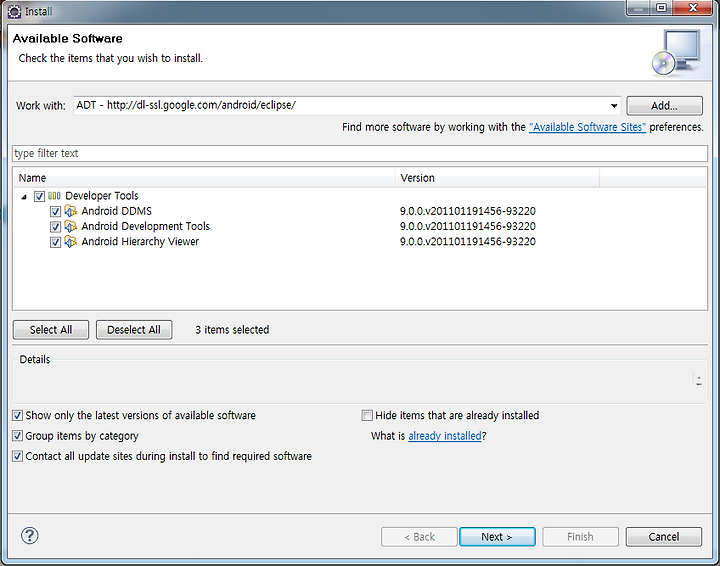Click the Deselect All button
Viewport: 720px width, 566px height.
tap(134, 330)
